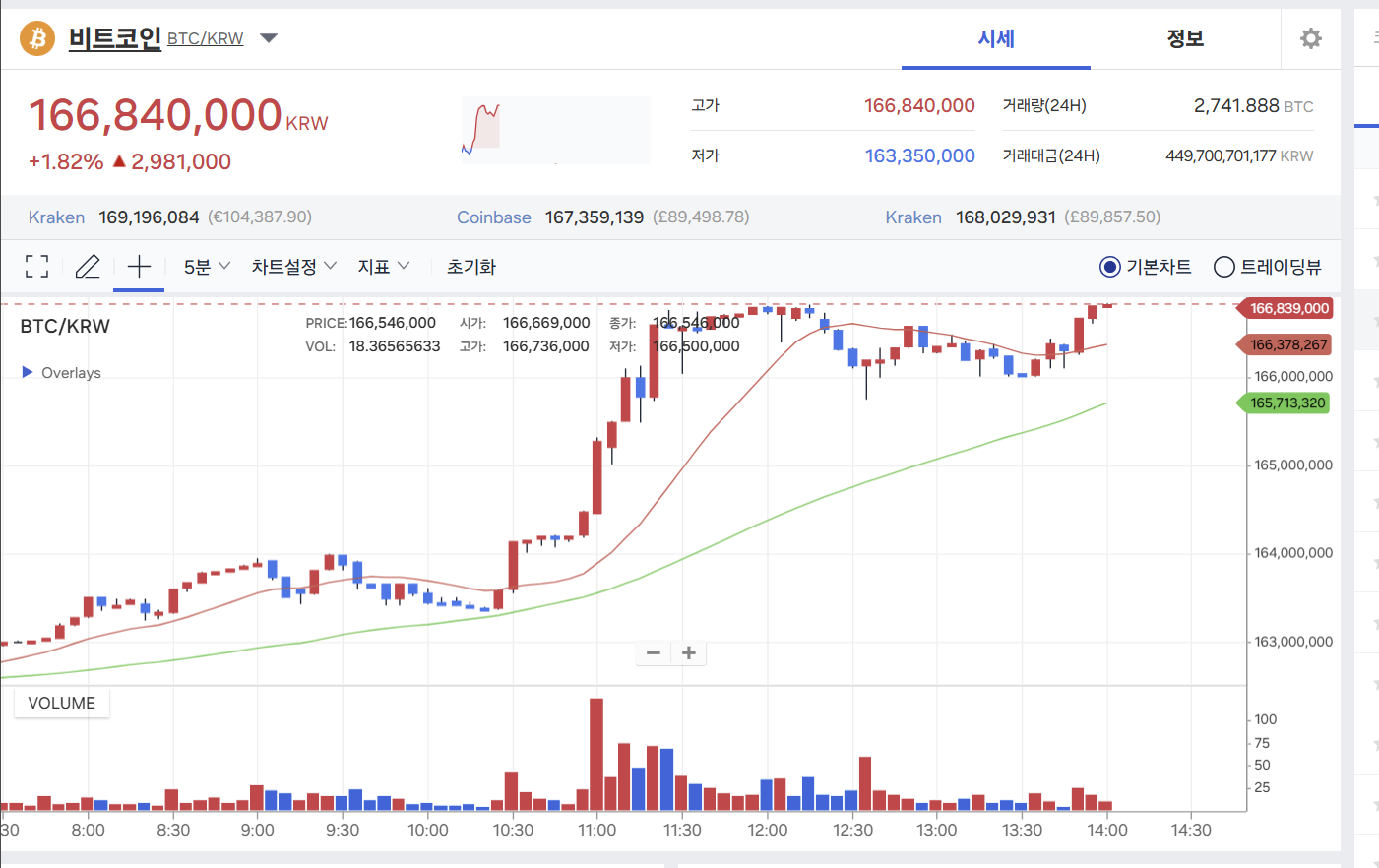
Task: Zoom out chart with minus button
Action: (653, 652)
